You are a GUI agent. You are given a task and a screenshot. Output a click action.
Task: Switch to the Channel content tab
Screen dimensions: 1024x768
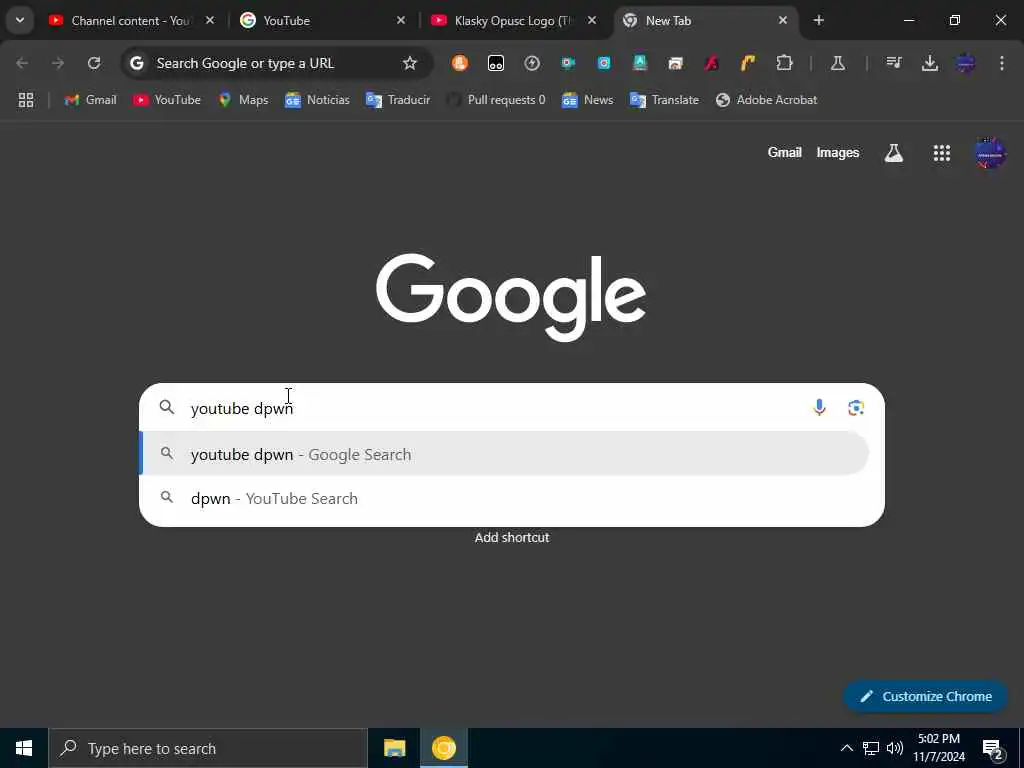tap(130, 20)
